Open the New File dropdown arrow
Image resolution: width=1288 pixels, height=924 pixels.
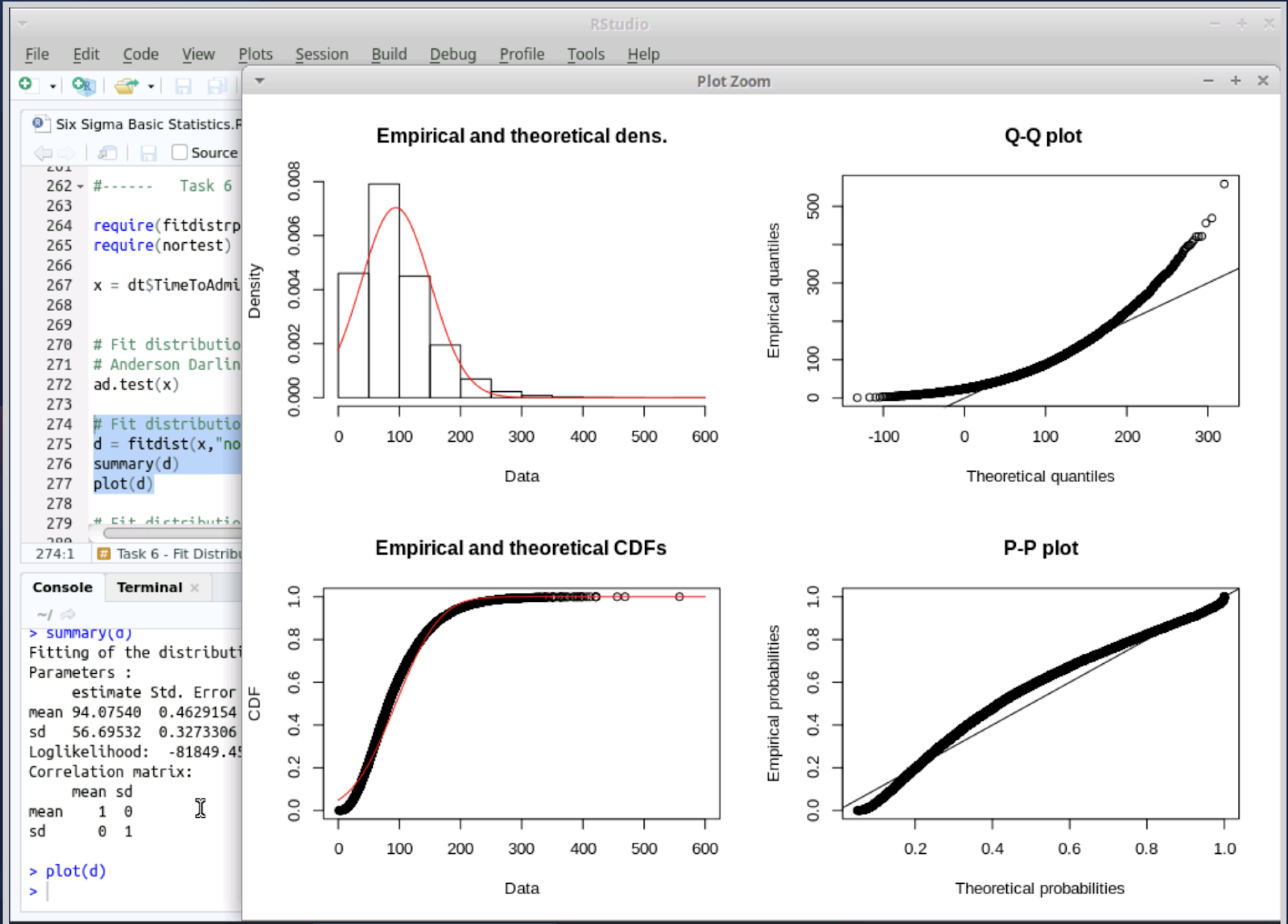point(53,87)
